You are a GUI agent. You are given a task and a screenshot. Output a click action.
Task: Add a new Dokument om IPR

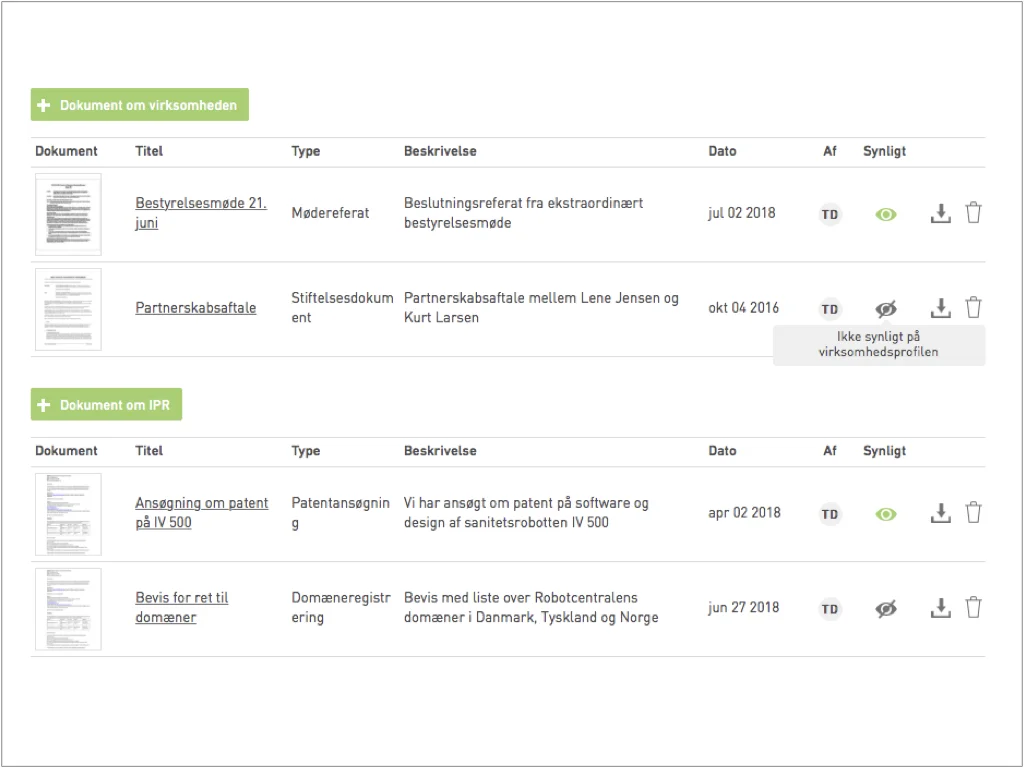click(106, 405)
